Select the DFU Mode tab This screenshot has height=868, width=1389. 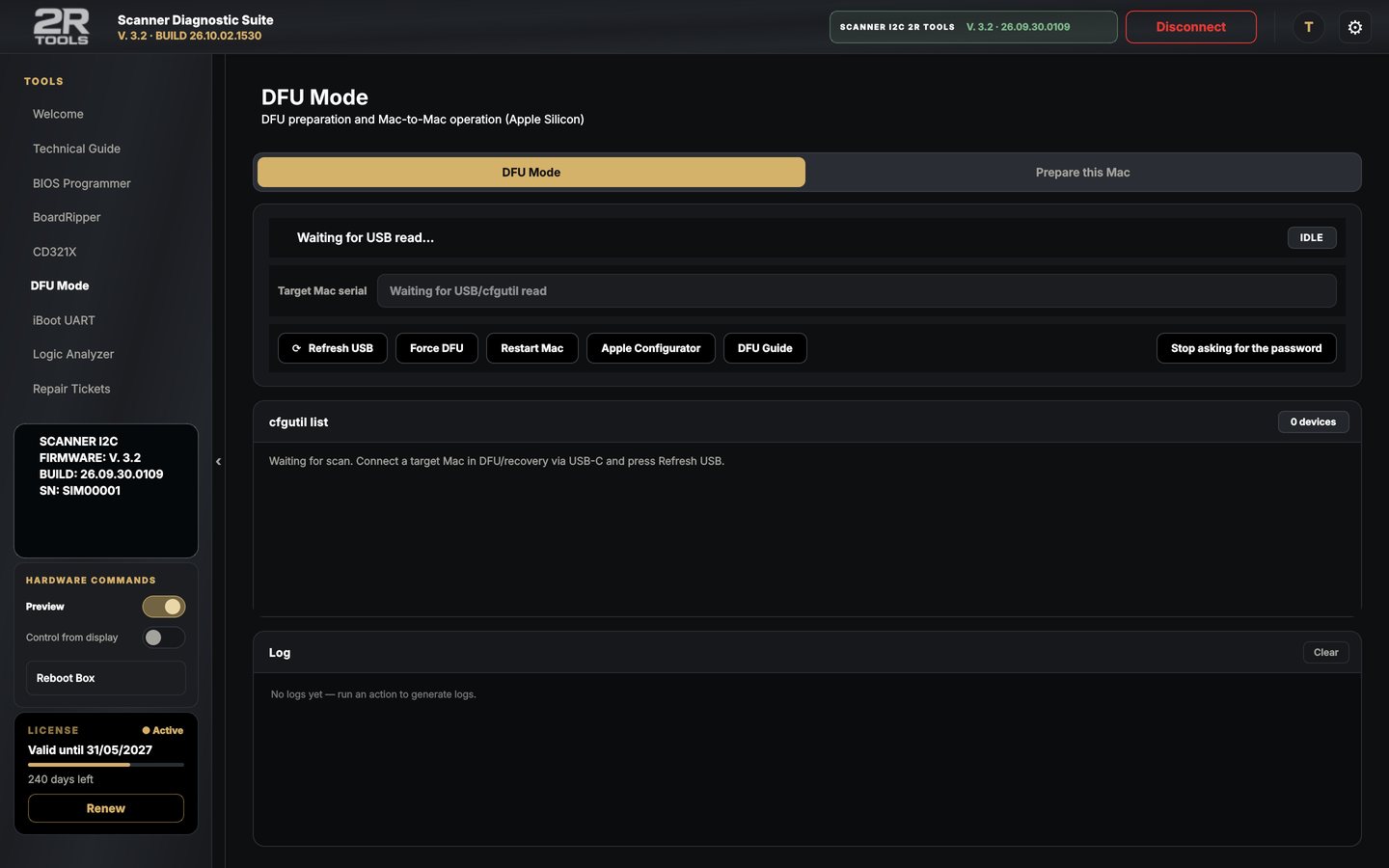pyautogui.click(x=531, y=173)
